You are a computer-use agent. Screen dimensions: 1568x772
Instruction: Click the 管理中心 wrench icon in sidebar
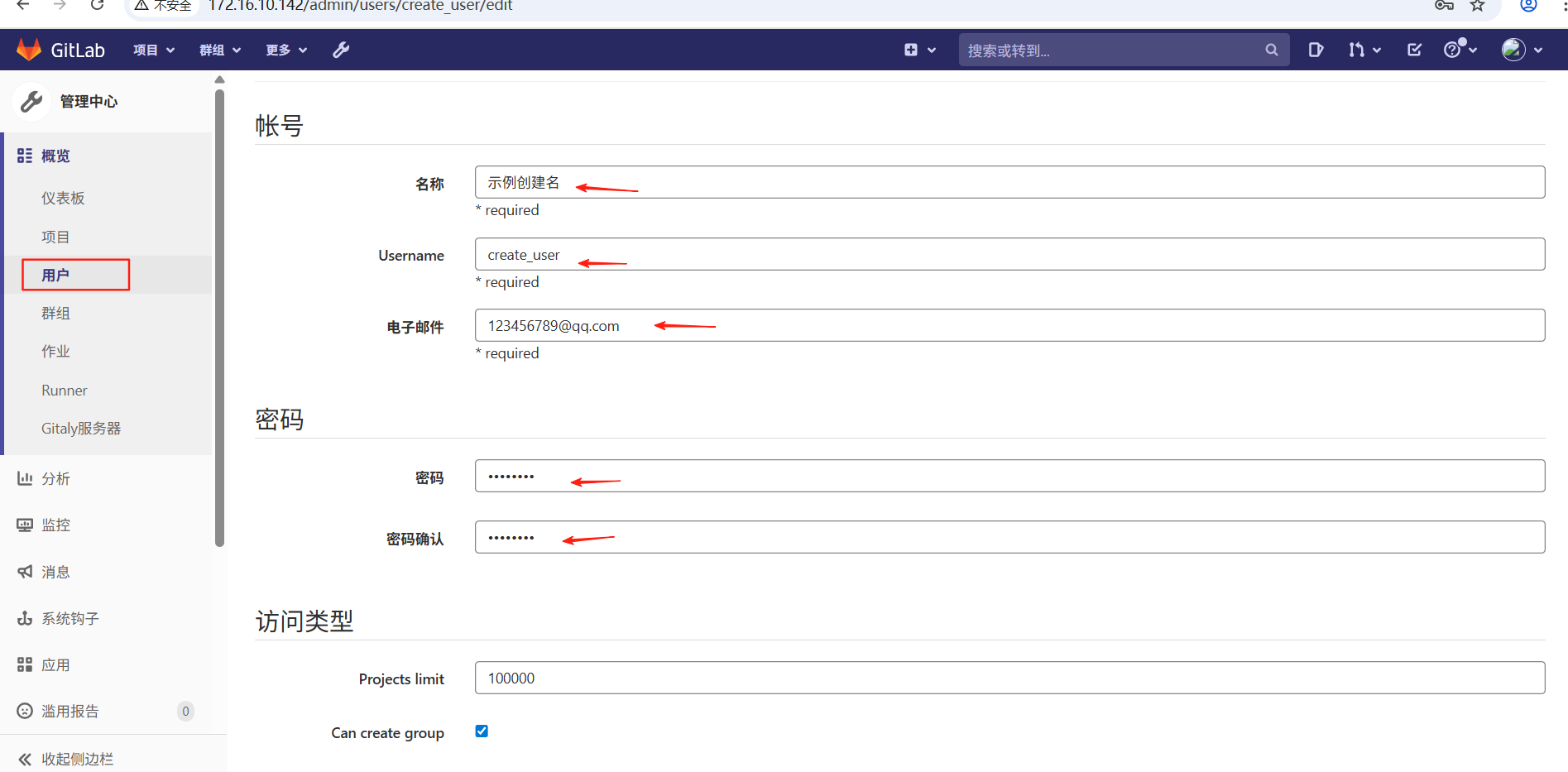tap(31, 101)
